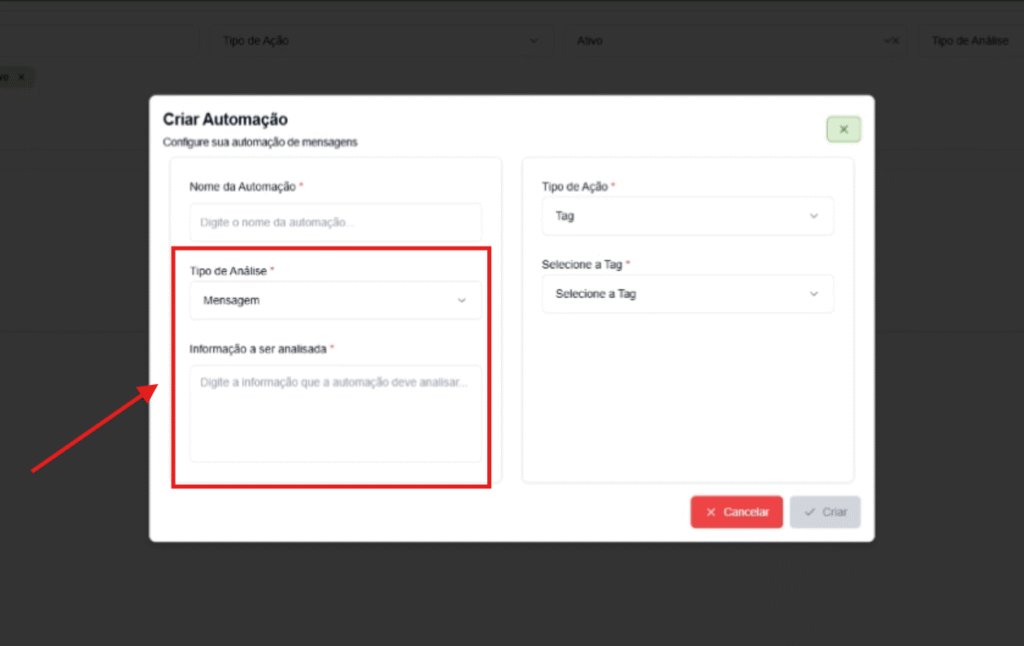
Task: Remove the filter chip at top left
Action: click(21, 77)
